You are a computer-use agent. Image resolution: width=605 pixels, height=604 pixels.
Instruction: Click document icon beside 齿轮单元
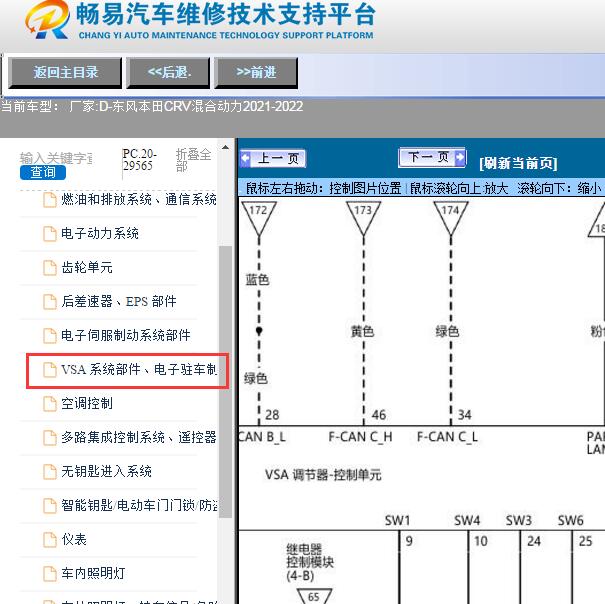49,267
